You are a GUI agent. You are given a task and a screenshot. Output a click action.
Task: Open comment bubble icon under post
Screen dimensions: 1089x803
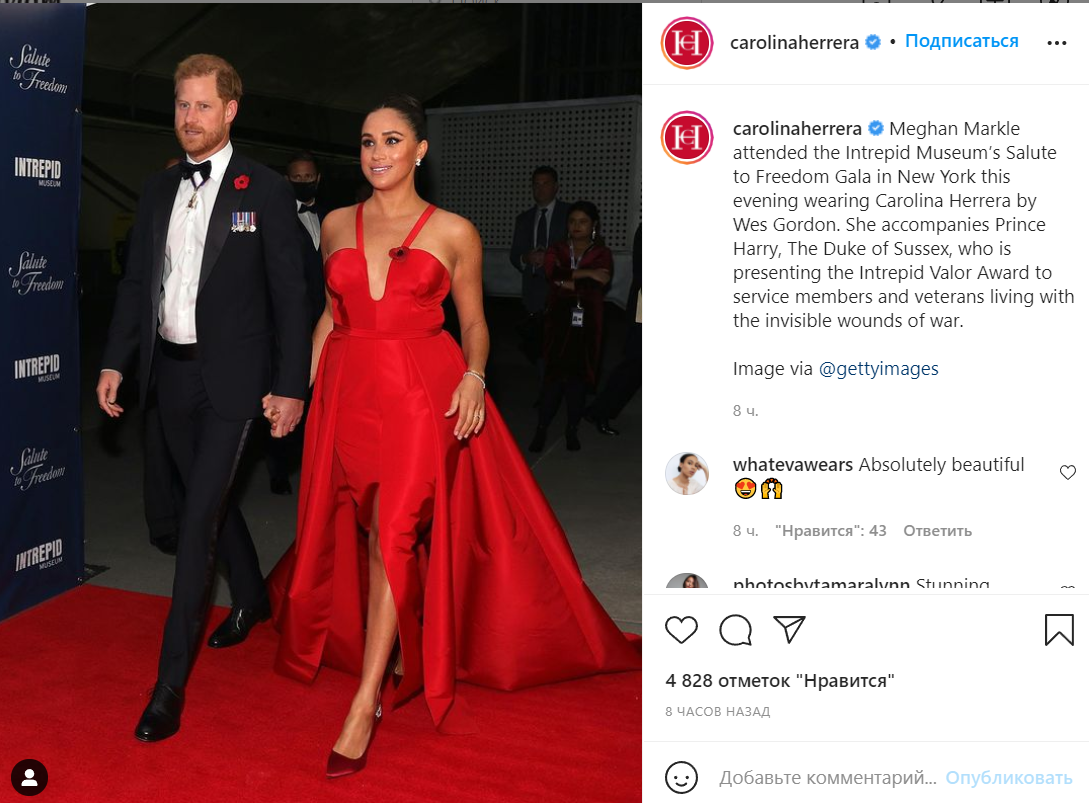pos(735,630)
